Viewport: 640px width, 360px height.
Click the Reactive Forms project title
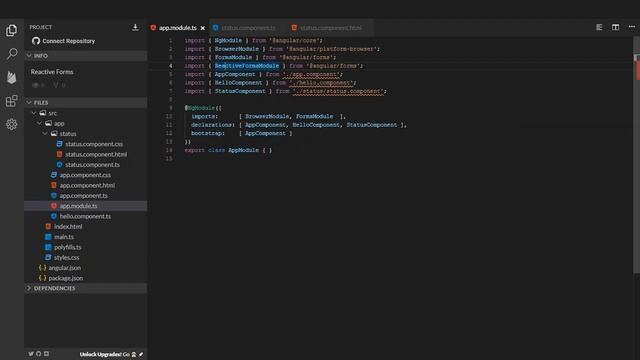(52, 72)
